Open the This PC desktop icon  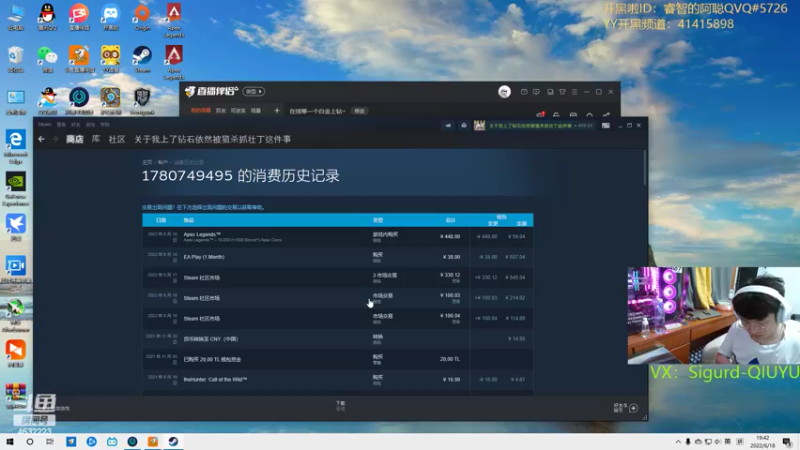(15, 14)
